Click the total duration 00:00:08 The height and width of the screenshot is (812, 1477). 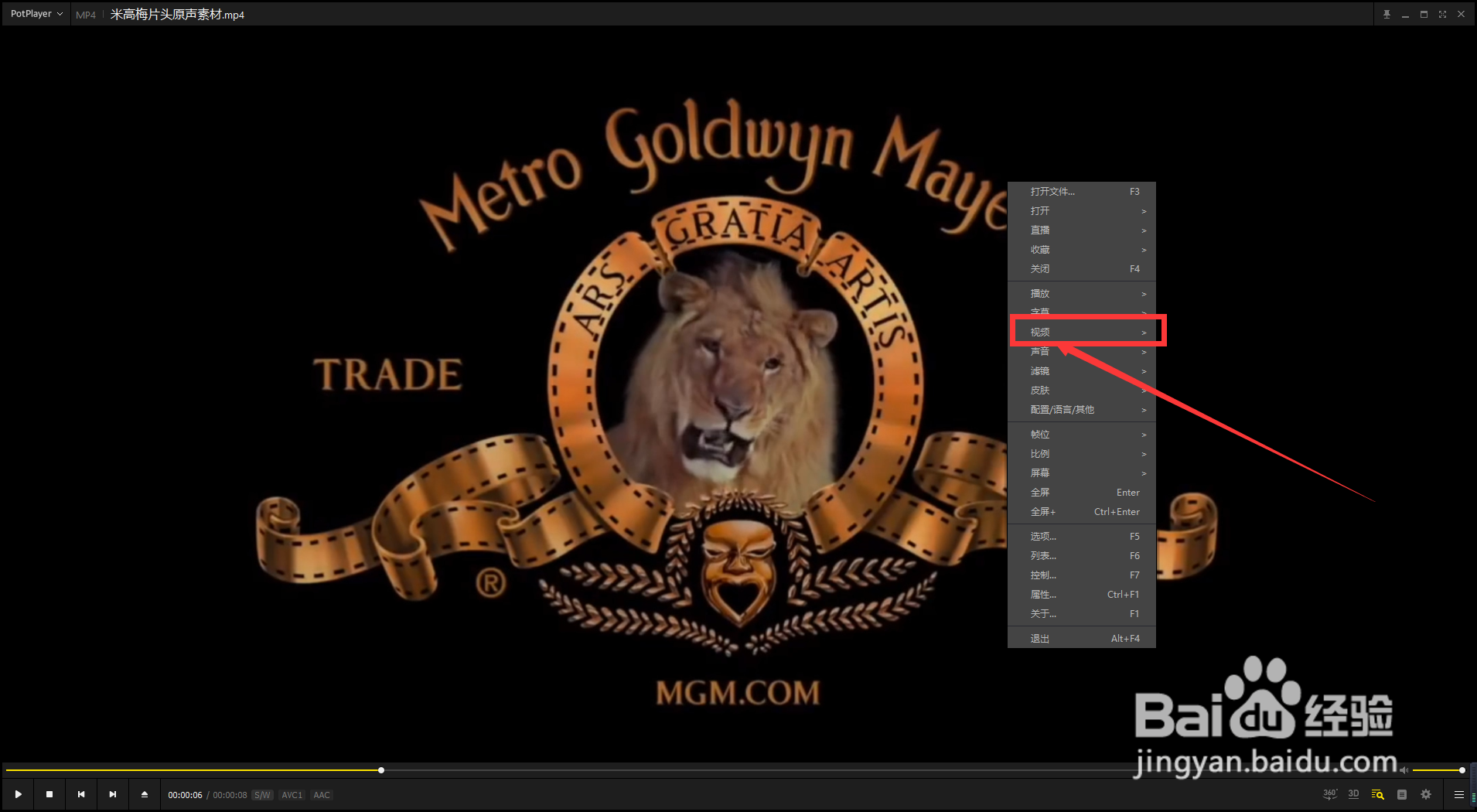point(230,795)
